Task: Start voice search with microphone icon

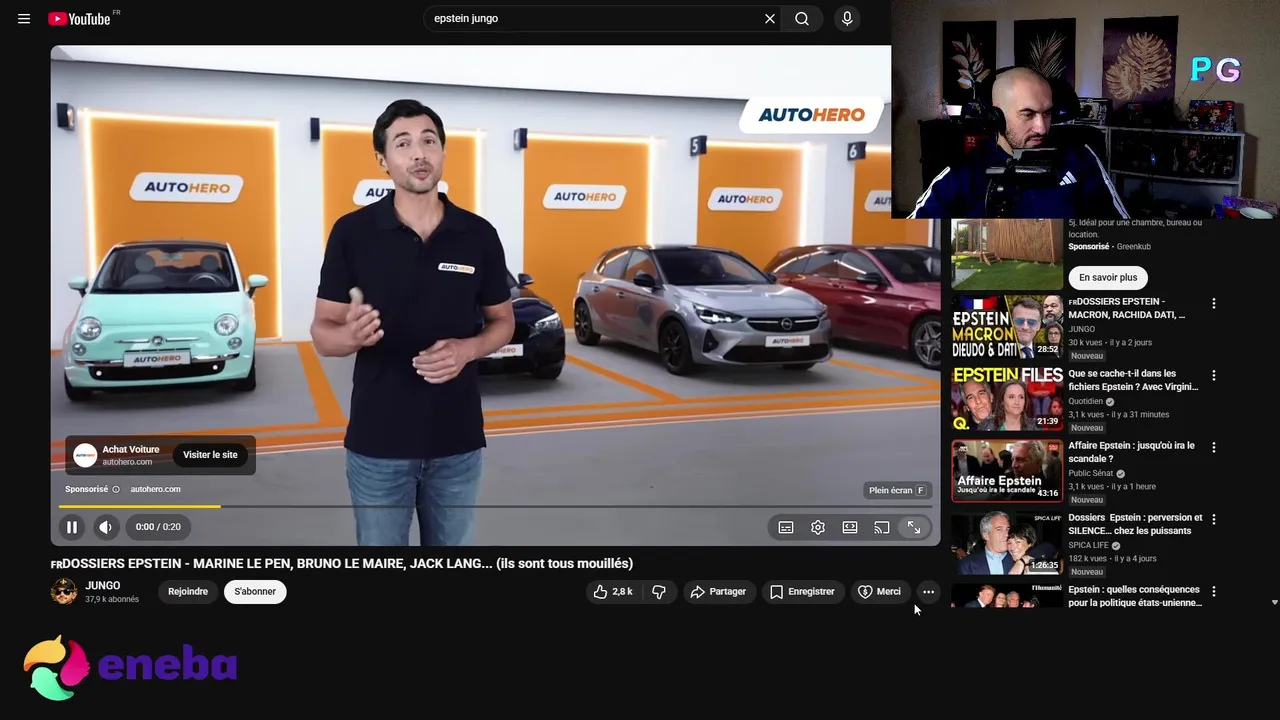Action: tap(847, 18)
